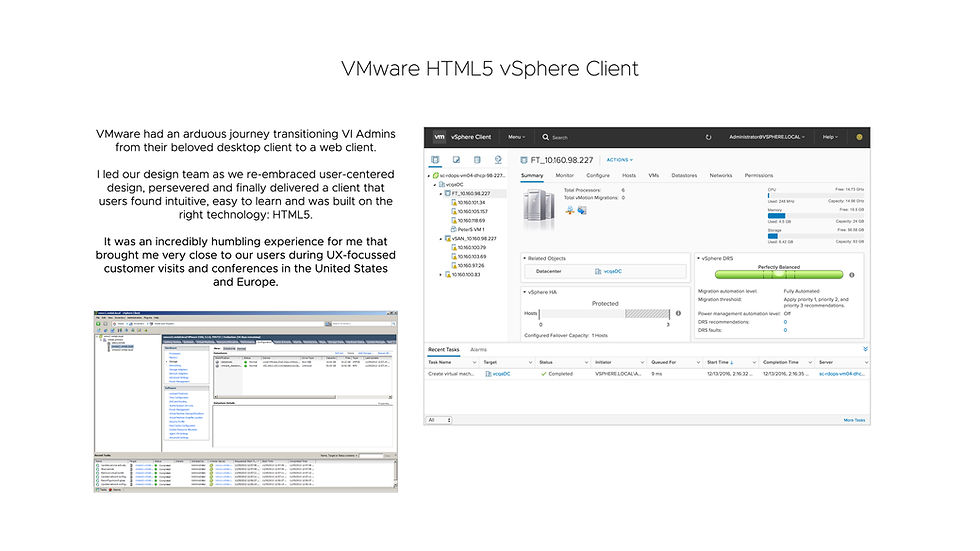980x551 pixels.
Task: Select the VMs and Templates inventory icon
Action: [x=456, y=160]
